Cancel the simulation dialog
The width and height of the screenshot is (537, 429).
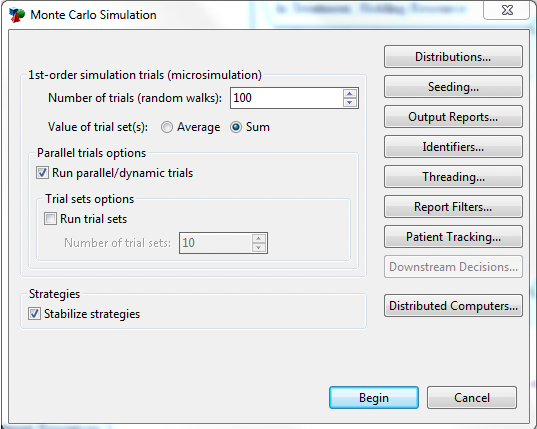click(x=472, y=398)
